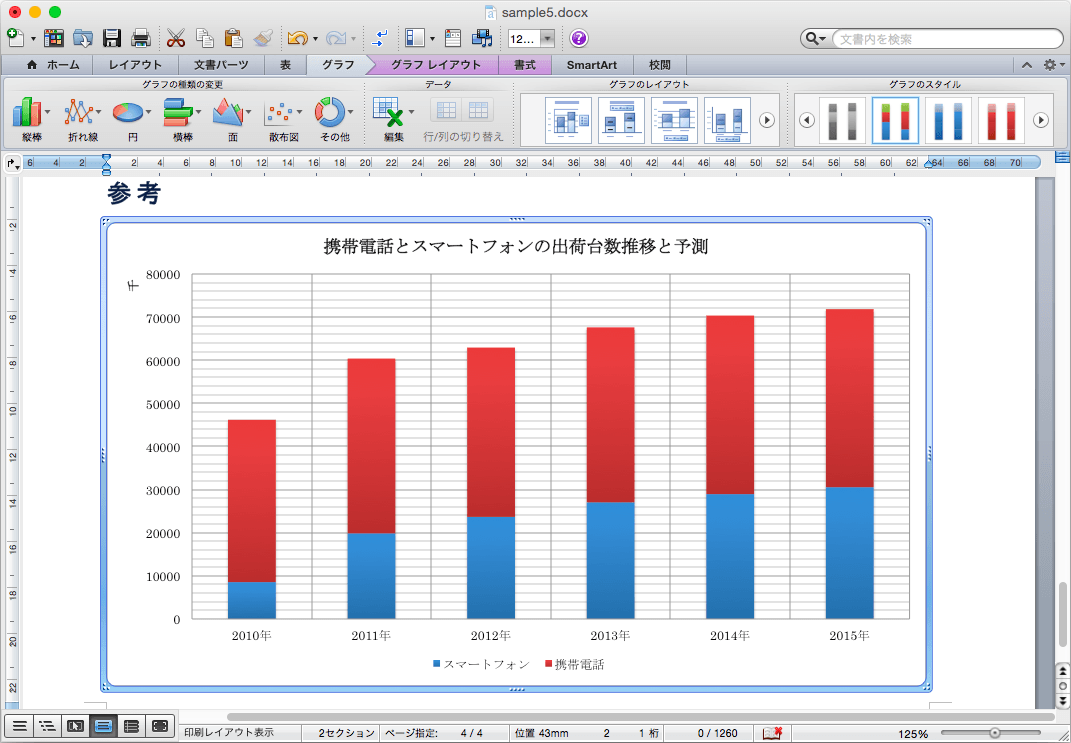
Task: Open the zoom percentage combo box
Action: pyautogui.click(x=531, y=39)
